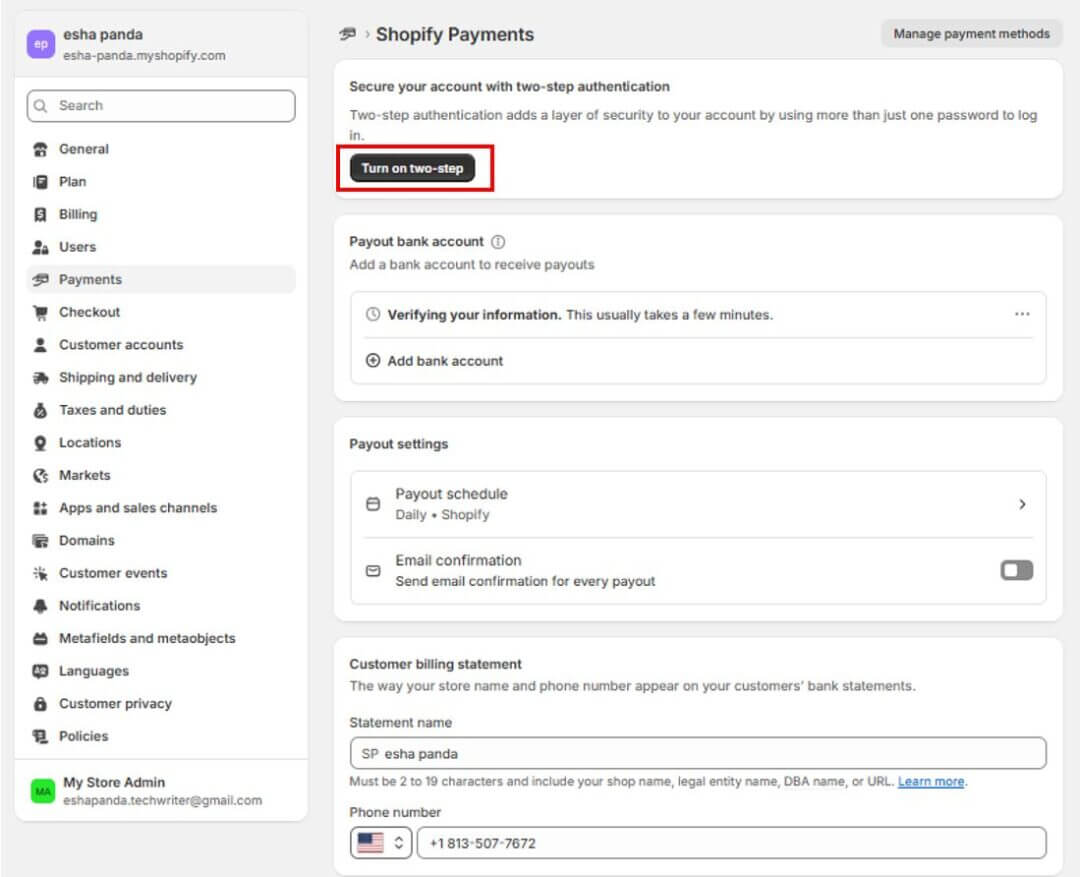Click the Payout bank account info icon

coord(498,240)
